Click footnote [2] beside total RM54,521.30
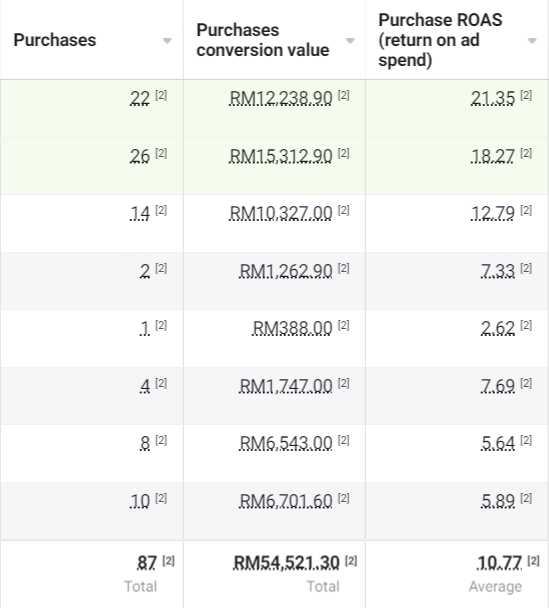The width and height of the screenshot is (549, 608). tap(351, 561)
